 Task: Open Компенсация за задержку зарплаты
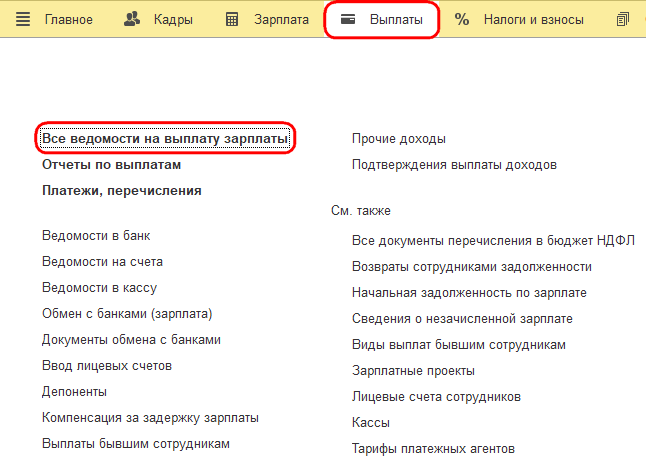[x=150, y=418]
